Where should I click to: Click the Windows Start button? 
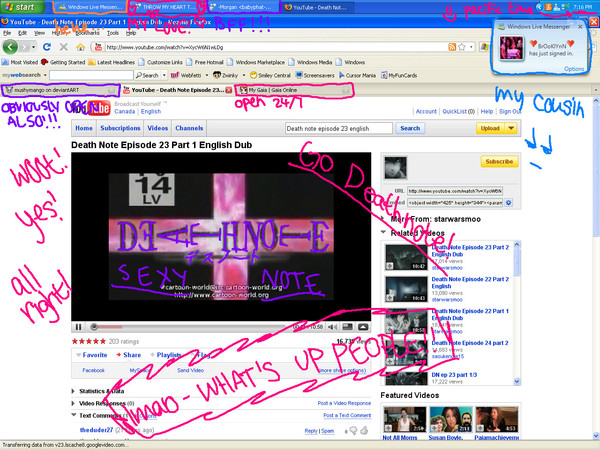click(22, 7)
